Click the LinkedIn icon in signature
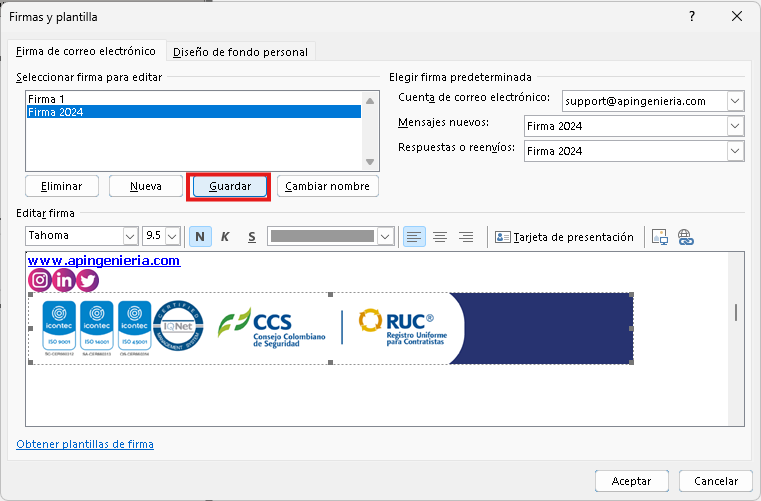 [64, 280]
